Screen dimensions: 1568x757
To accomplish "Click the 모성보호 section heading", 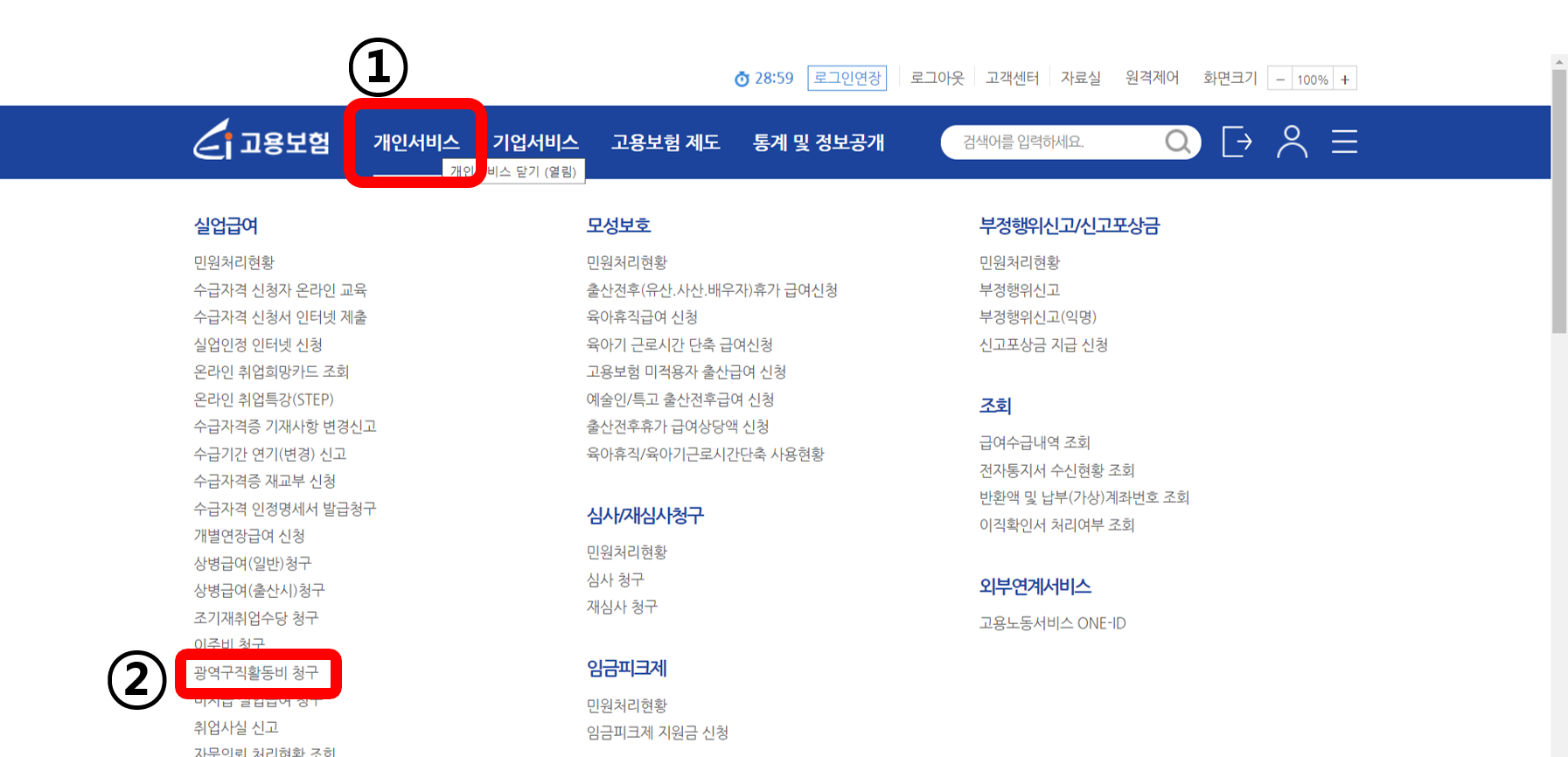I will point(618,226).
